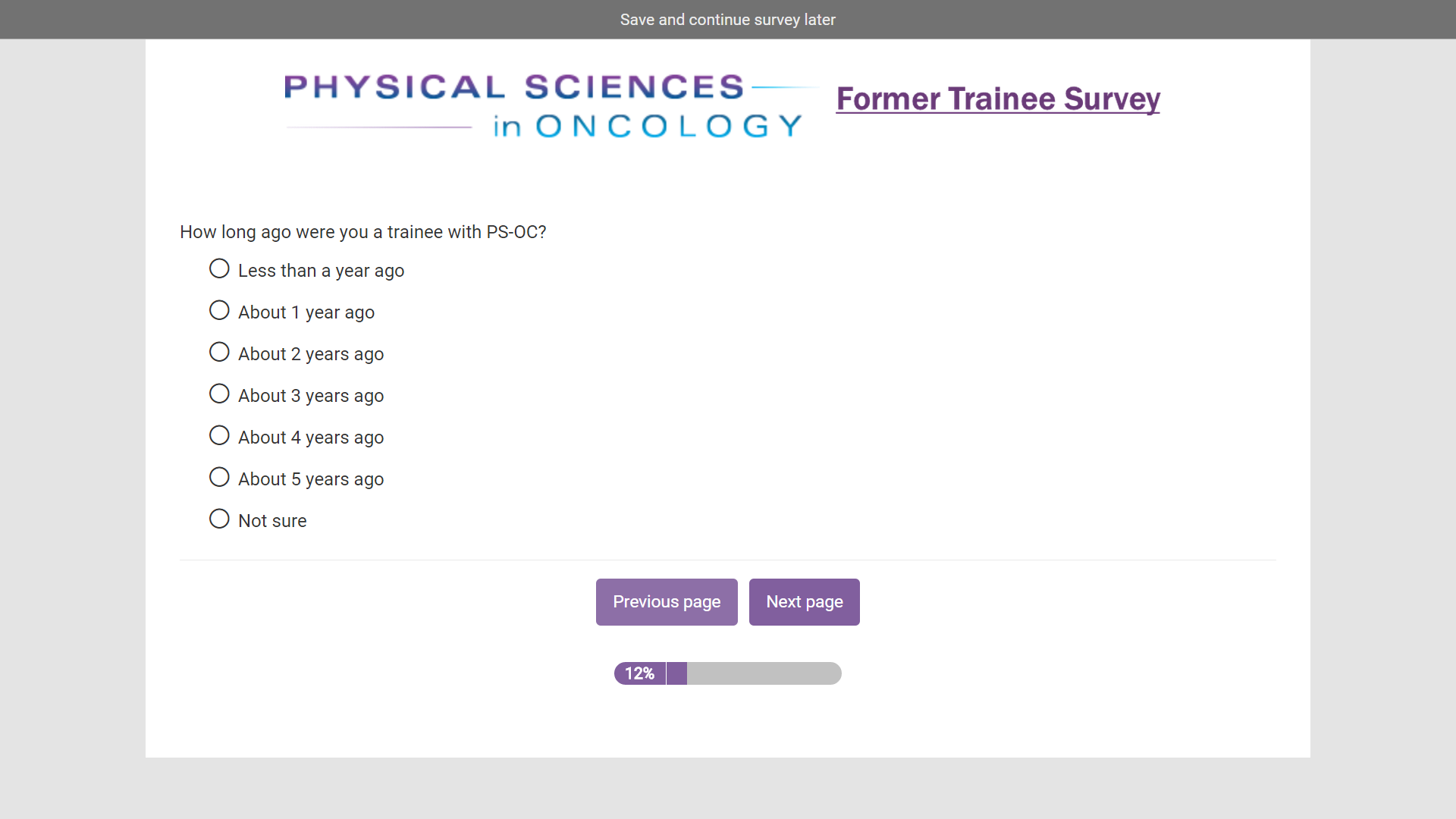
Task: Click the "About 3 years ago" label text
Action: pyautogui.click(x=311, y=396)
